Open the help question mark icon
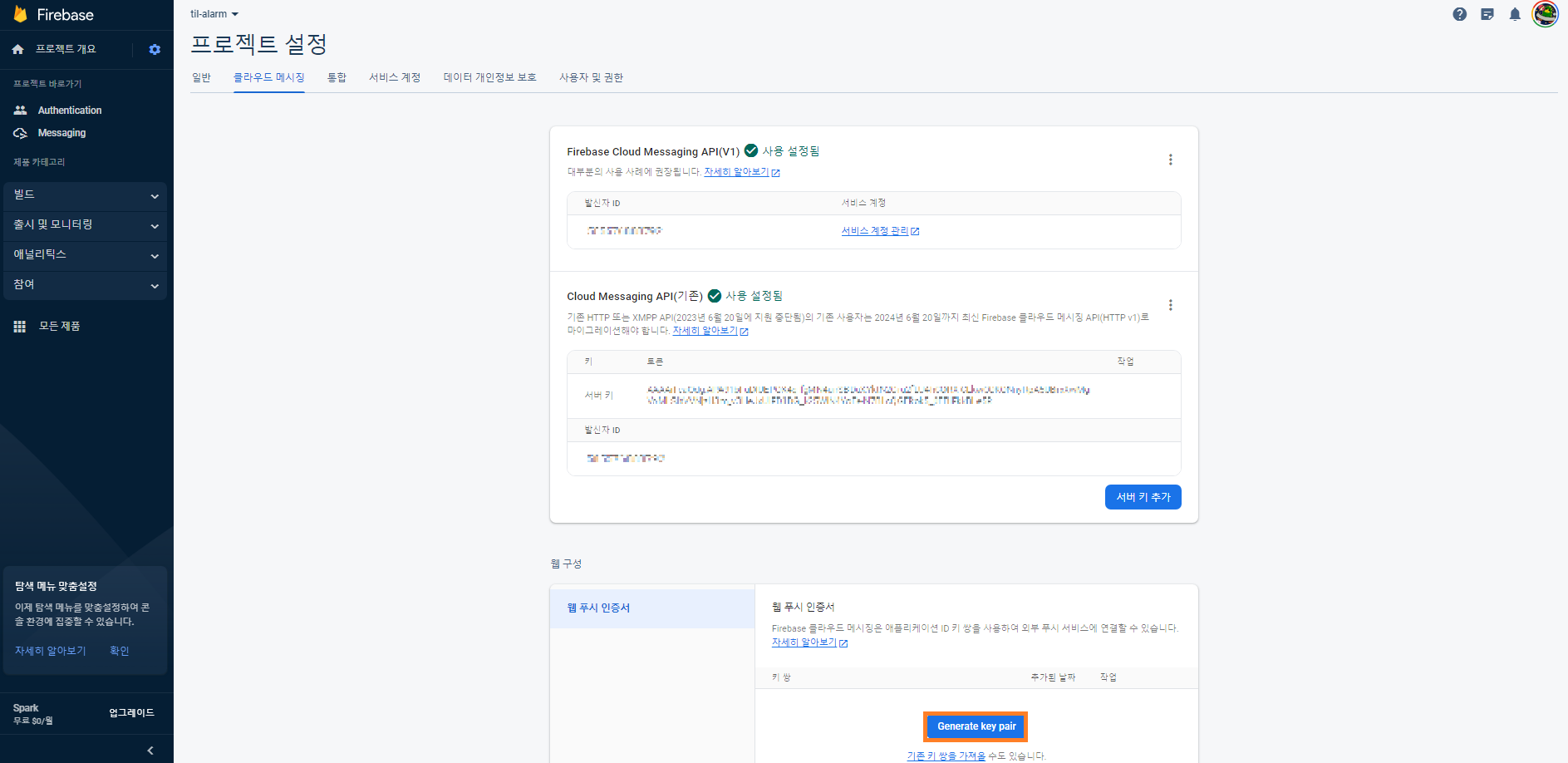This screenshot has height=763, width=1568. (1460, 14)
